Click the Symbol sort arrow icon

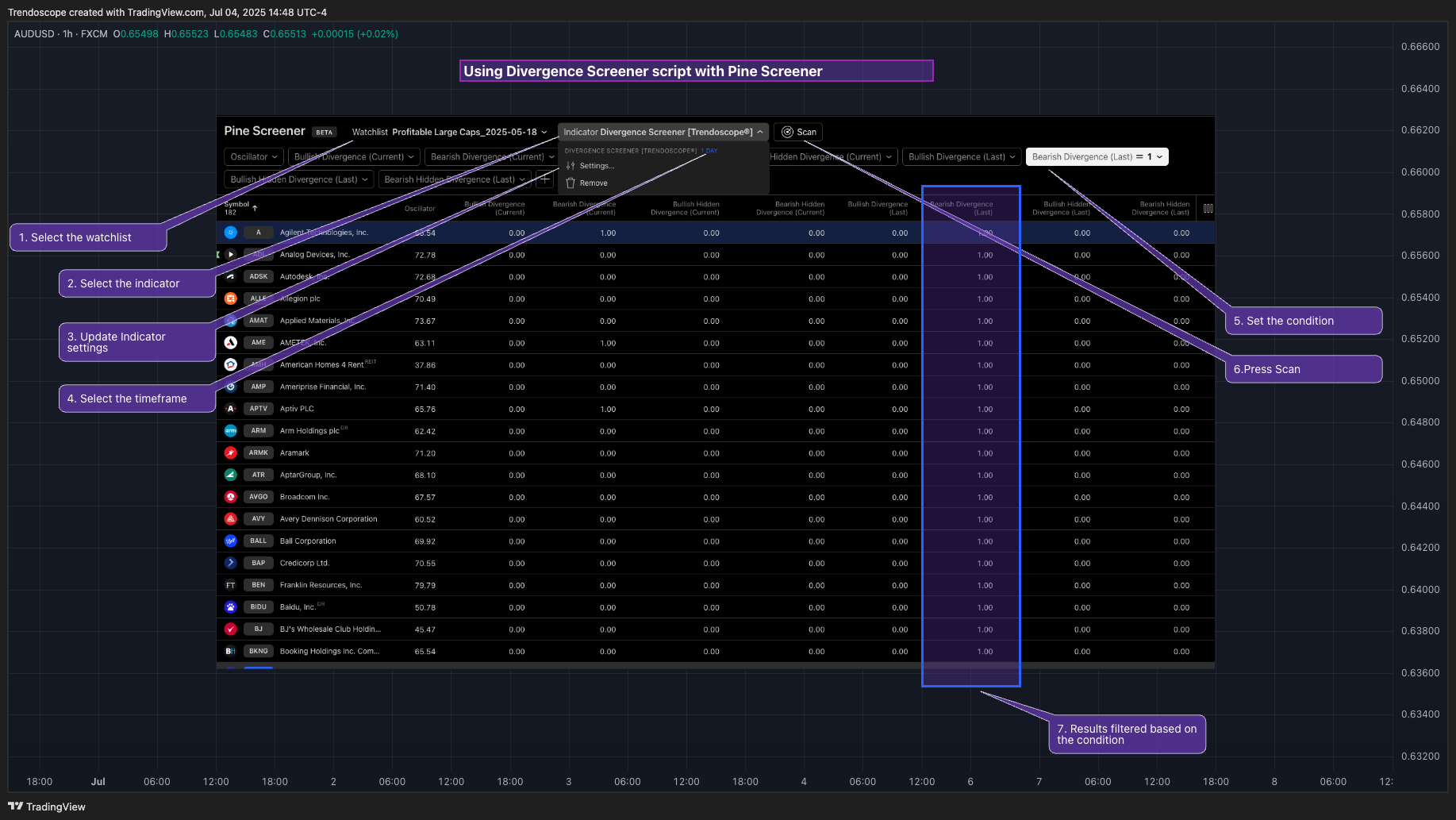255,207
